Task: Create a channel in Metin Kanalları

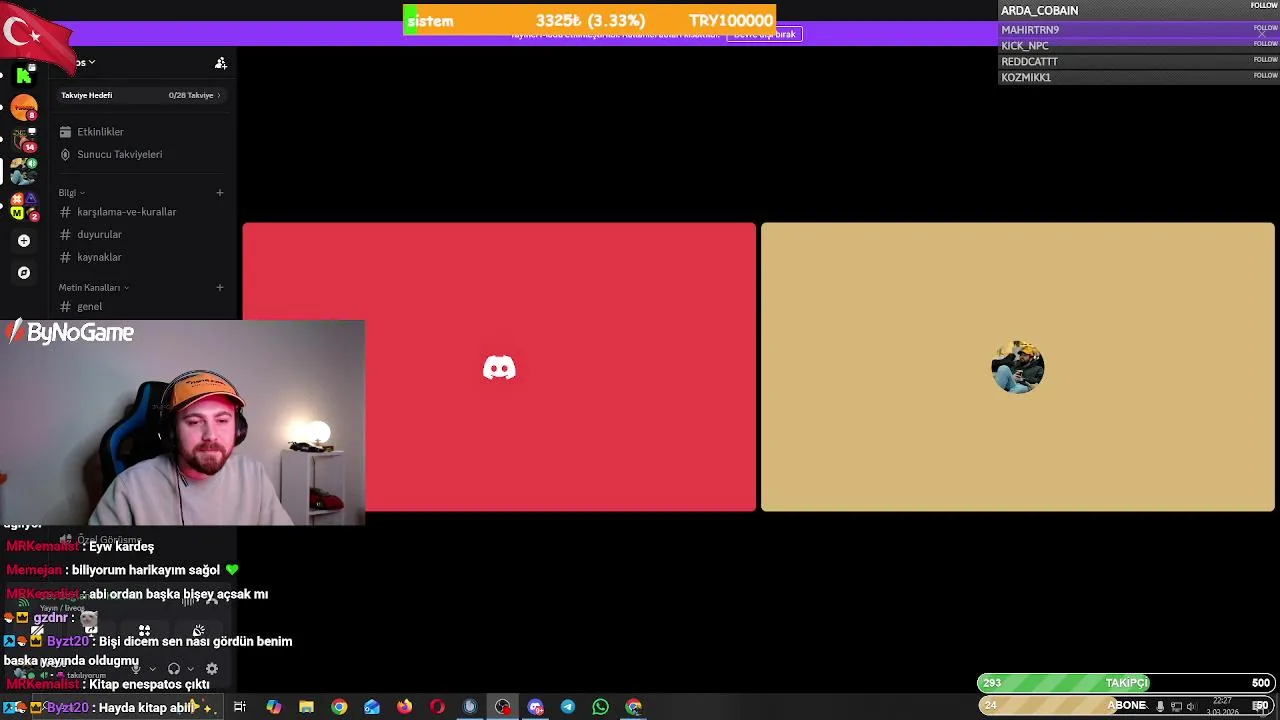Action: pyautogui.click(x=220, y=288)
